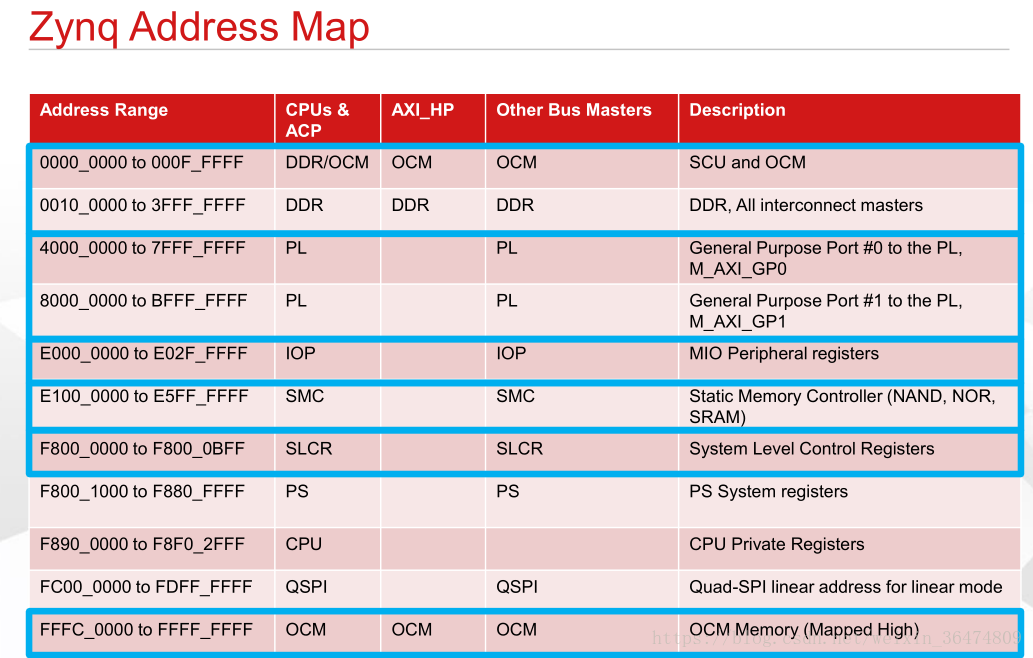Image resolution: width=1033 pixels, height=658 pixels.
Task: Click 'System Level Control Registers' description
Action: pyautogui.click(x=812, y=449)
